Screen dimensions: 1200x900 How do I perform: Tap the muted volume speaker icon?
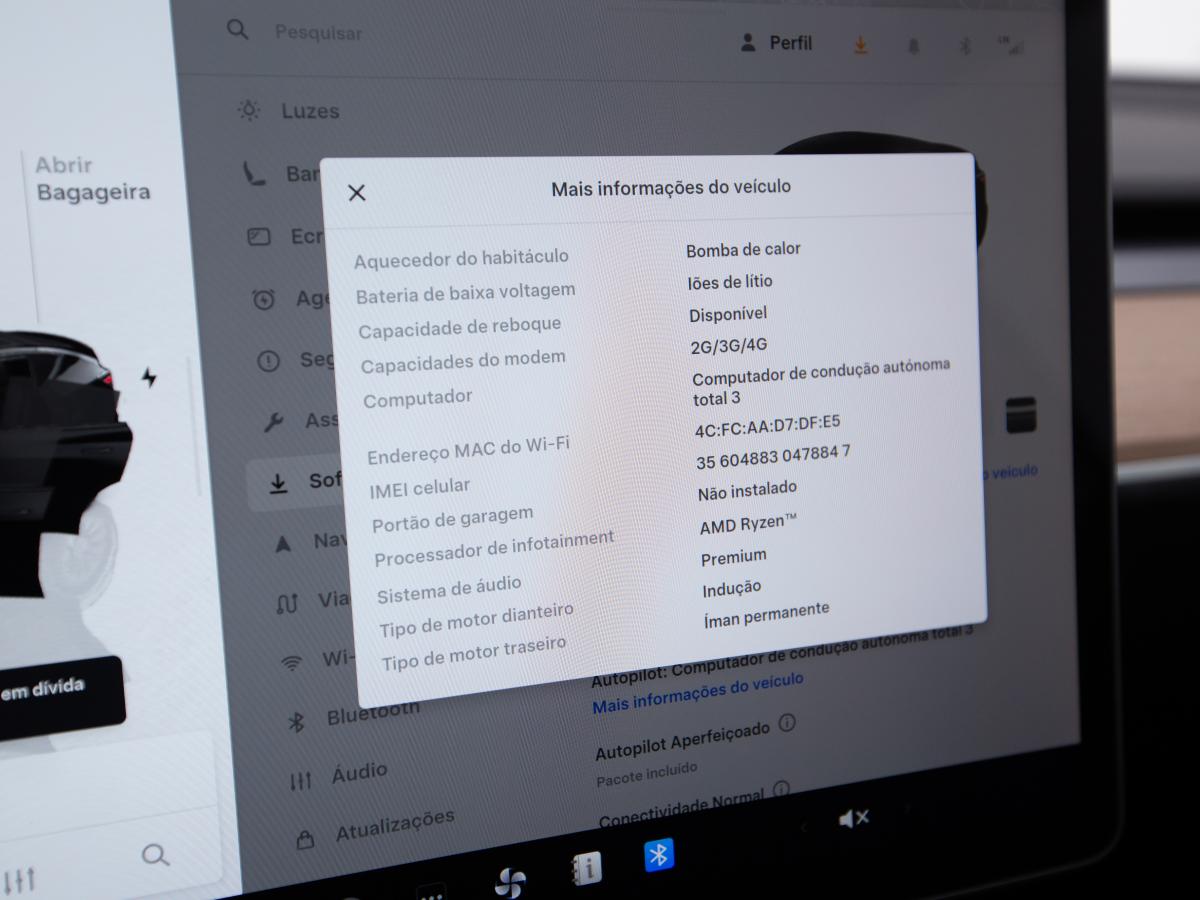click(853, 819)
